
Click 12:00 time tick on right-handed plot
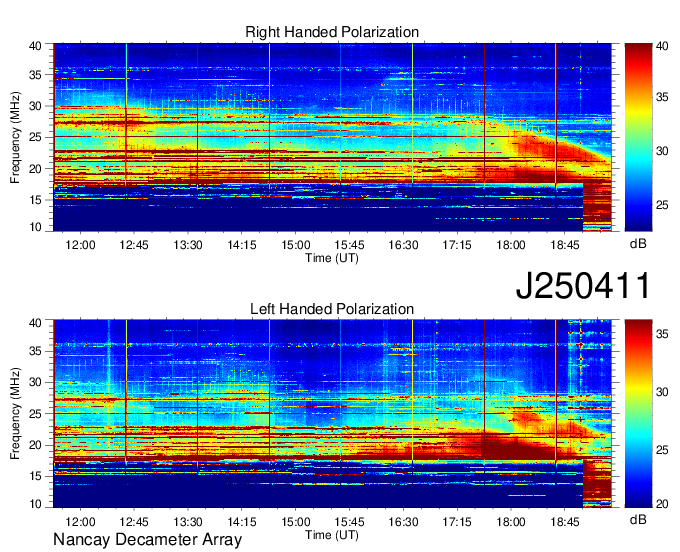[x=80, y=245]
